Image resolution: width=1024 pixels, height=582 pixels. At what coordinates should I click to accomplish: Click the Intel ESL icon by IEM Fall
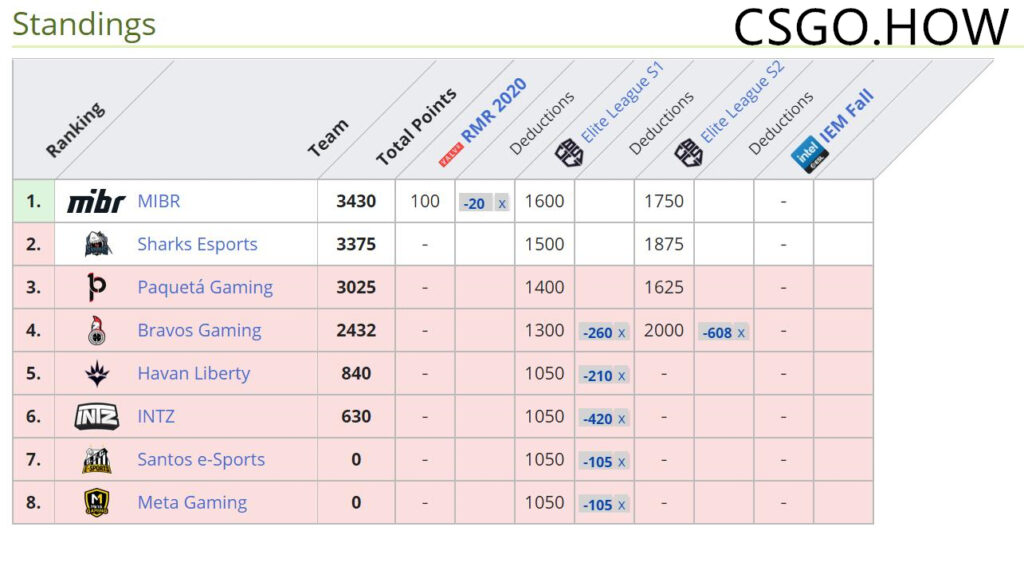[x=809, y=155]
